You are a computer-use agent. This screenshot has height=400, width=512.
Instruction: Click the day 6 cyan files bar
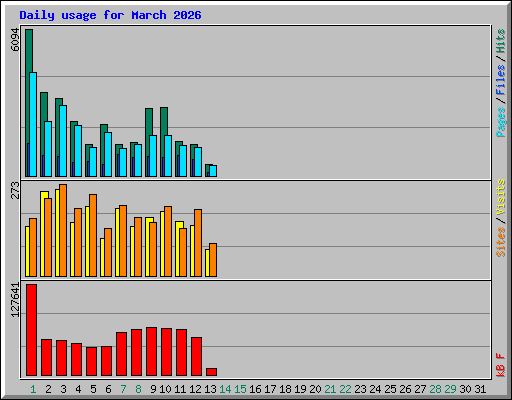[108, 154]
